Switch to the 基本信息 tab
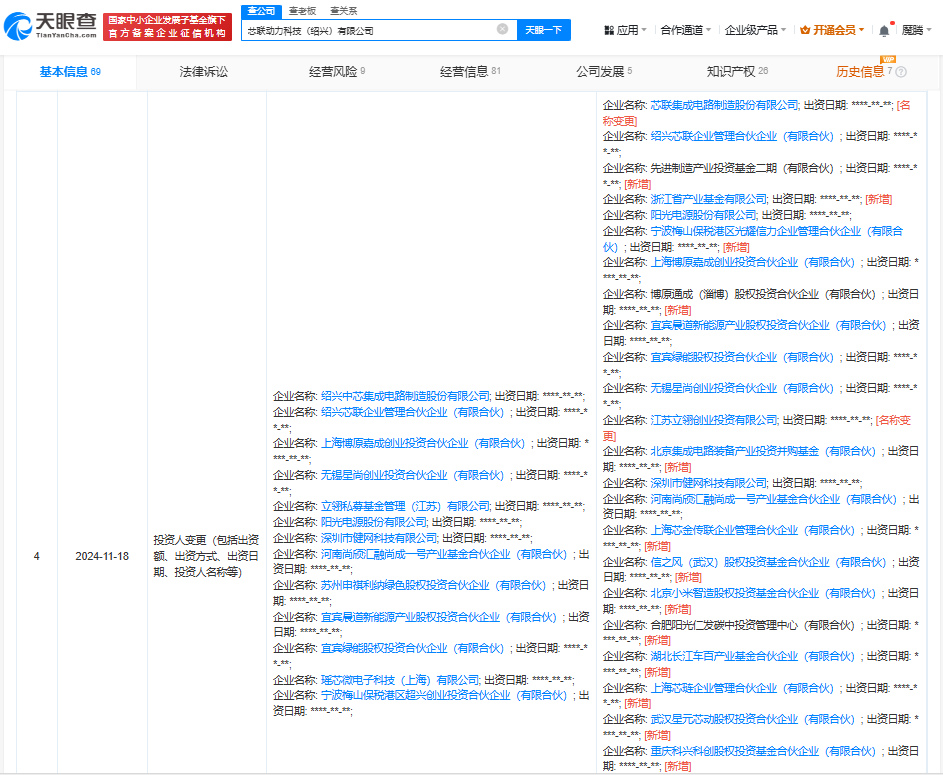Viewport: 943px width, 775px height. pos(70,72)
